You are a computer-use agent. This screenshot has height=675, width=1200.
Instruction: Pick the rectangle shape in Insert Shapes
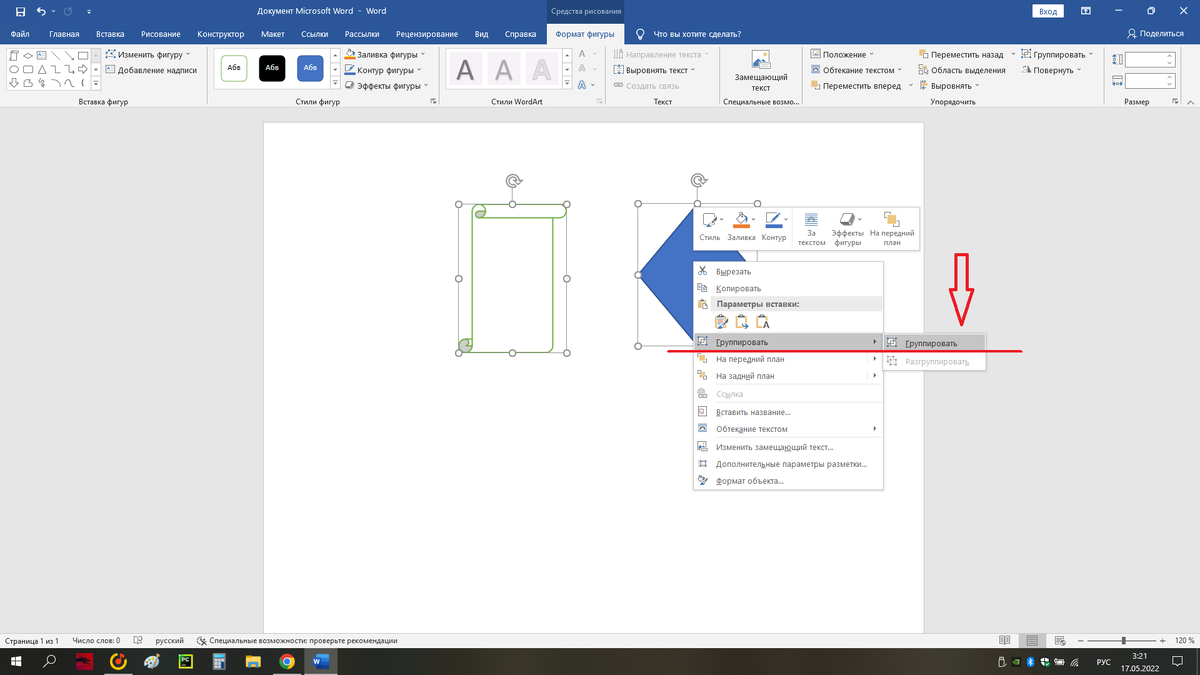[83, 56]
